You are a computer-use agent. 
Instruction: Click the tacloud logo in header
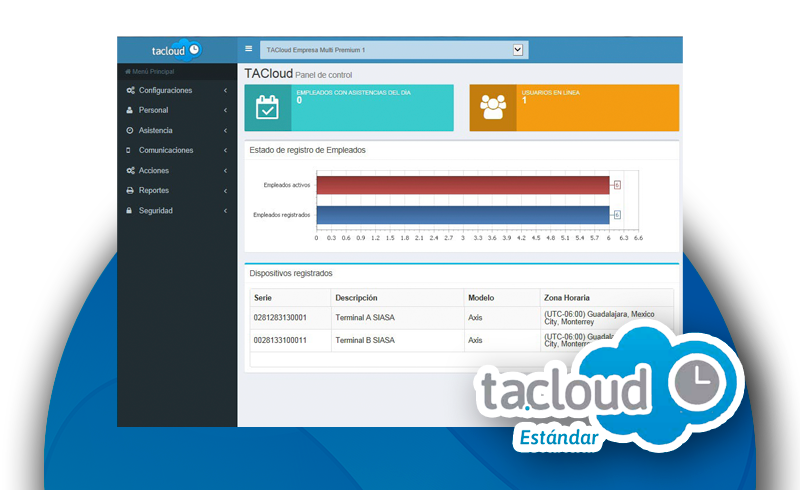177,50
